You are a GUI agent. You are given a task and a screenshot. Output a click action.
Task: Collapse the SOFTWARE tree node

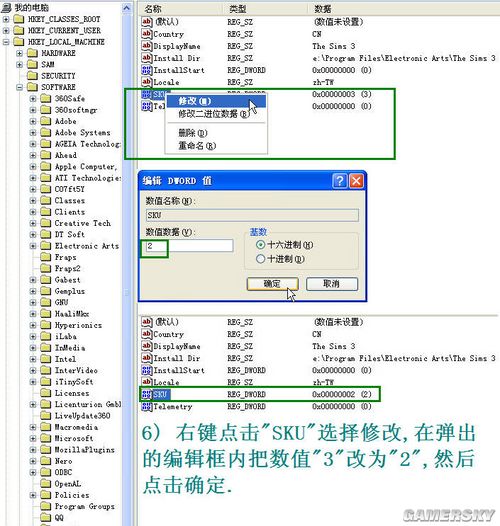(x=19, y=87)
